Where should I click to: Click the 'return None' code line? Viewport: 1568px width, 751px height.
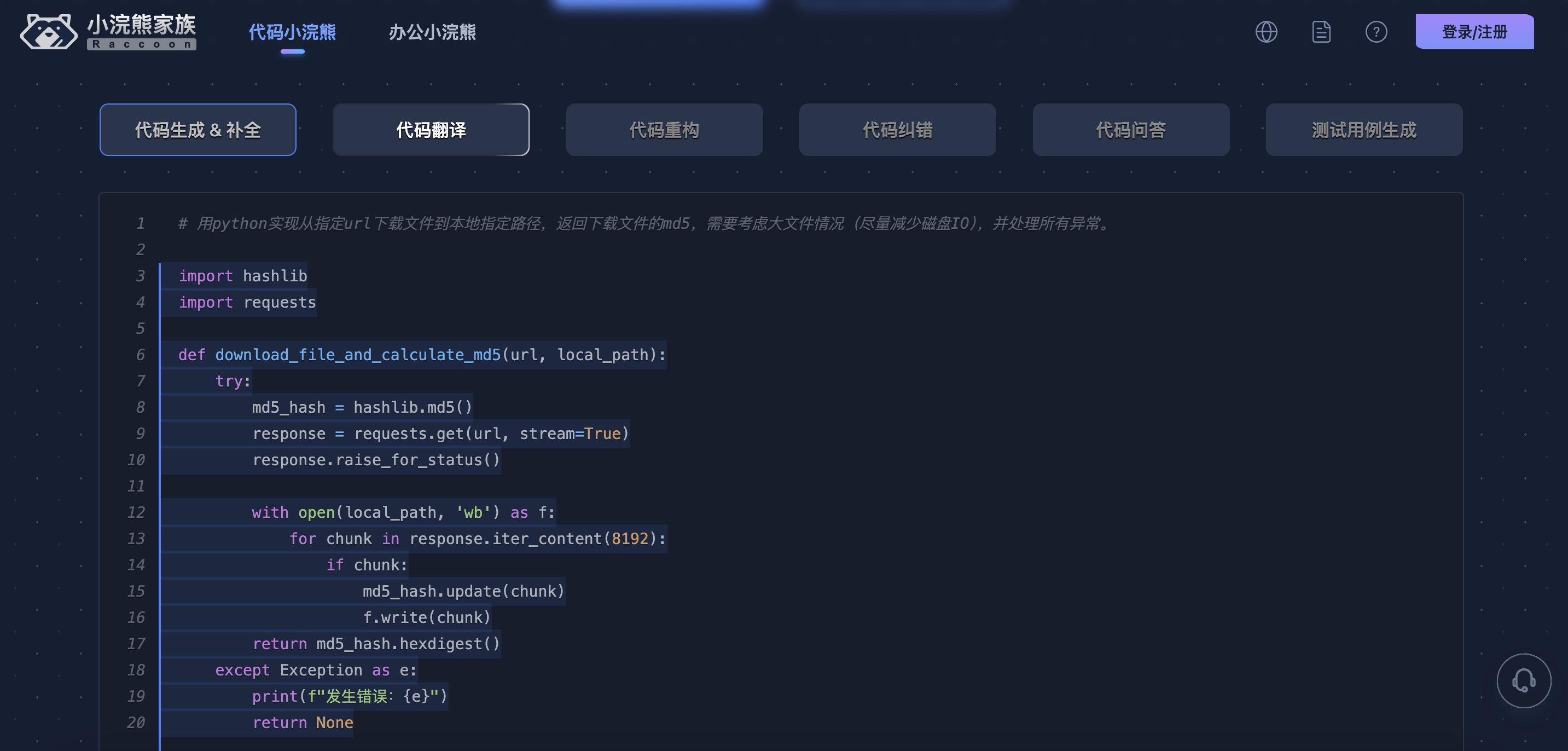click(x=303, y=723)
